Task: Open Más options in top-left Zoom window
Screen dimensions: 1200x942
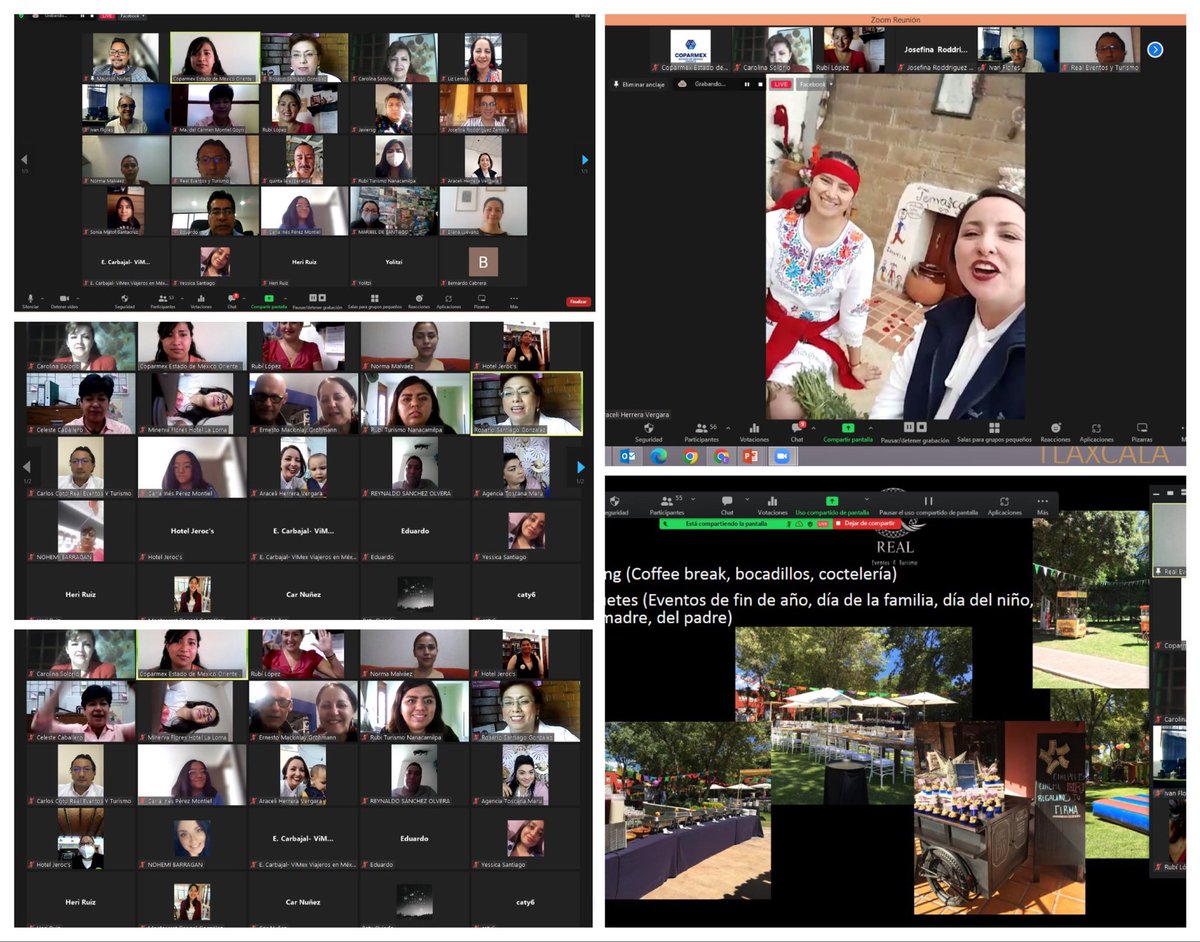Action: 513,301
